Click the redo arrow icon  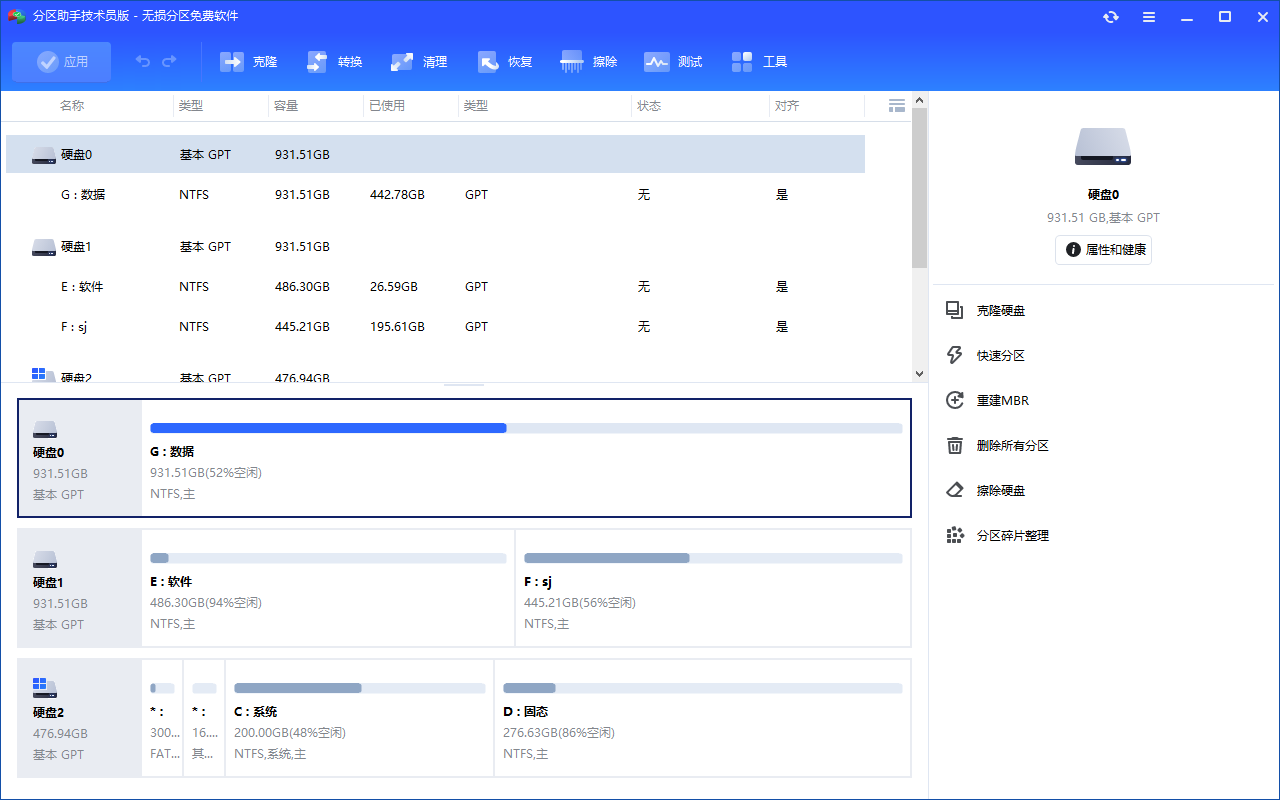point(169,62)
